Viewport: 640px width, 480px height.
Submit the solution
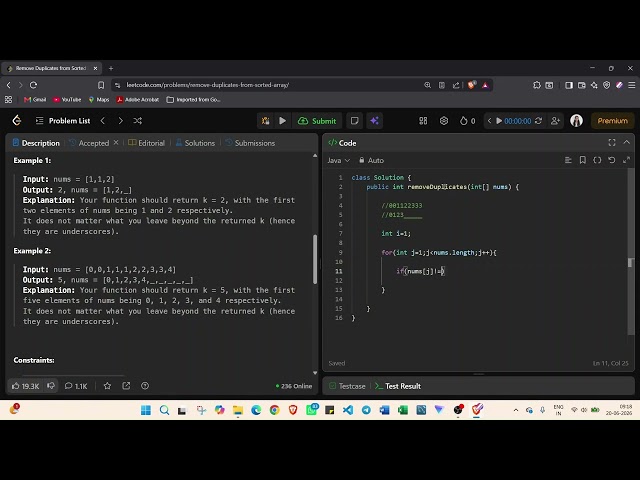(317, 121)
